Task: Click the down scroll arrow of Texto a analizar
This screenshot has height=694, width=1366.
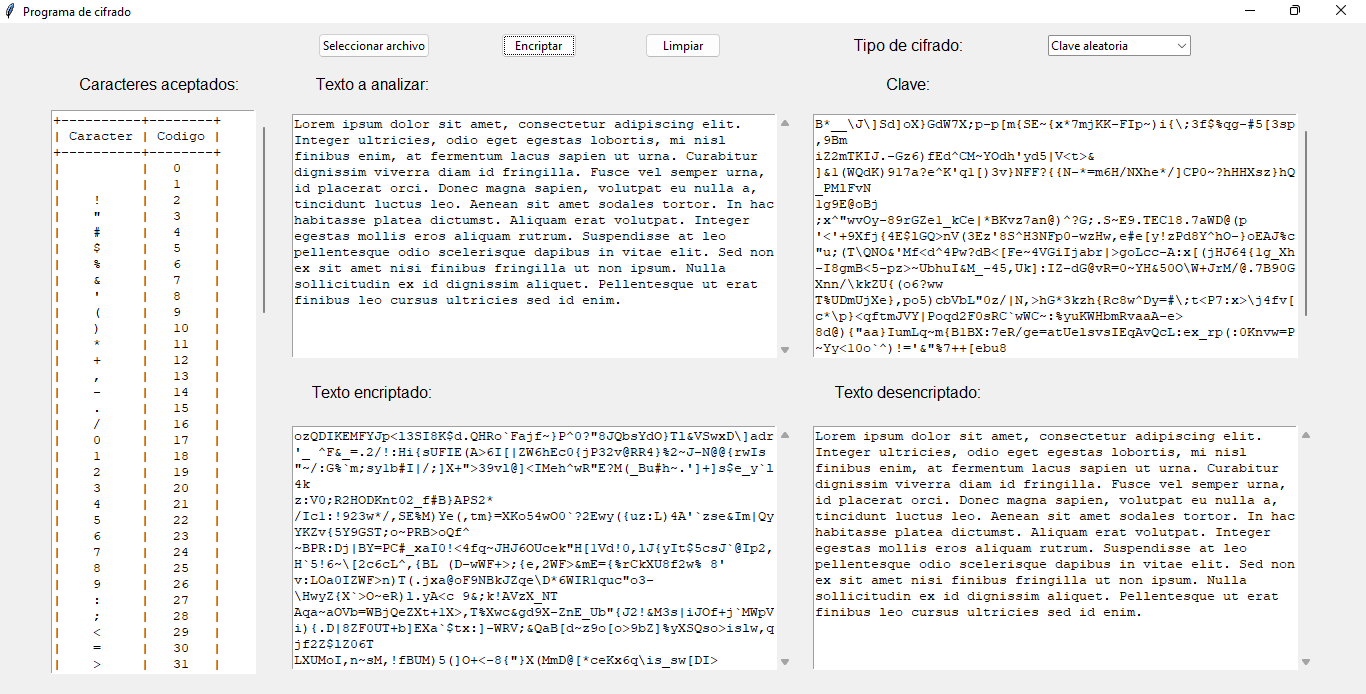Action: 785,349
